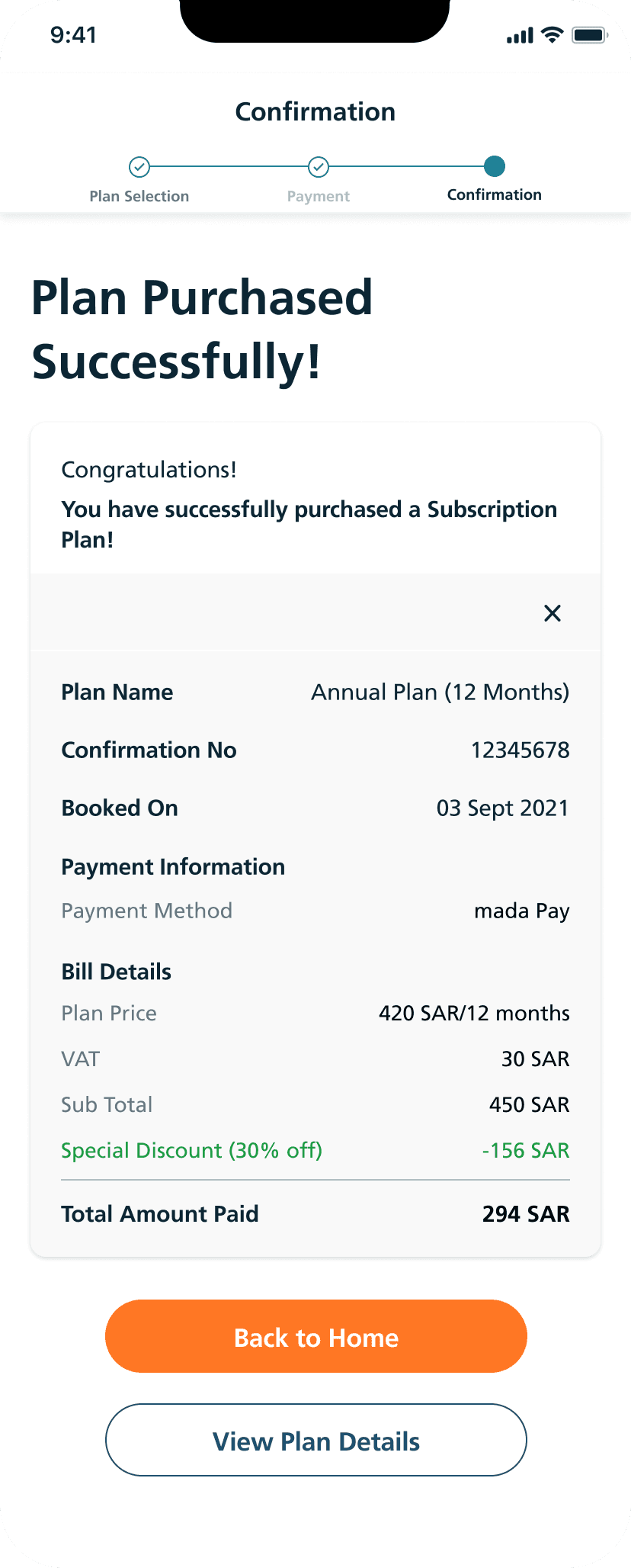Screen dimensions: 631x1568
Task: Tap the Plan Purchased Successfully heading
Action: [202, 329]
